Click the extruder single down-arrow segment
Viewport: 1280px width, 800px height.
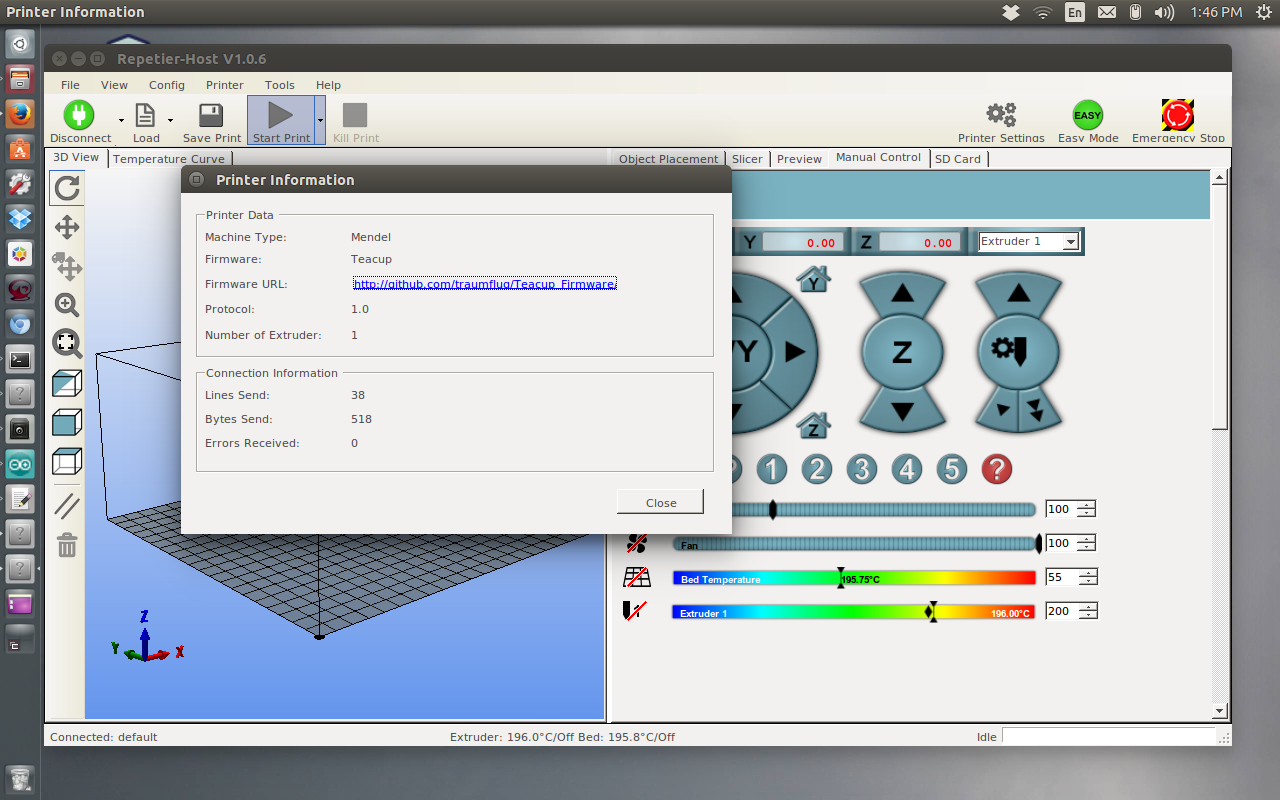click(x=1000, y=410)
